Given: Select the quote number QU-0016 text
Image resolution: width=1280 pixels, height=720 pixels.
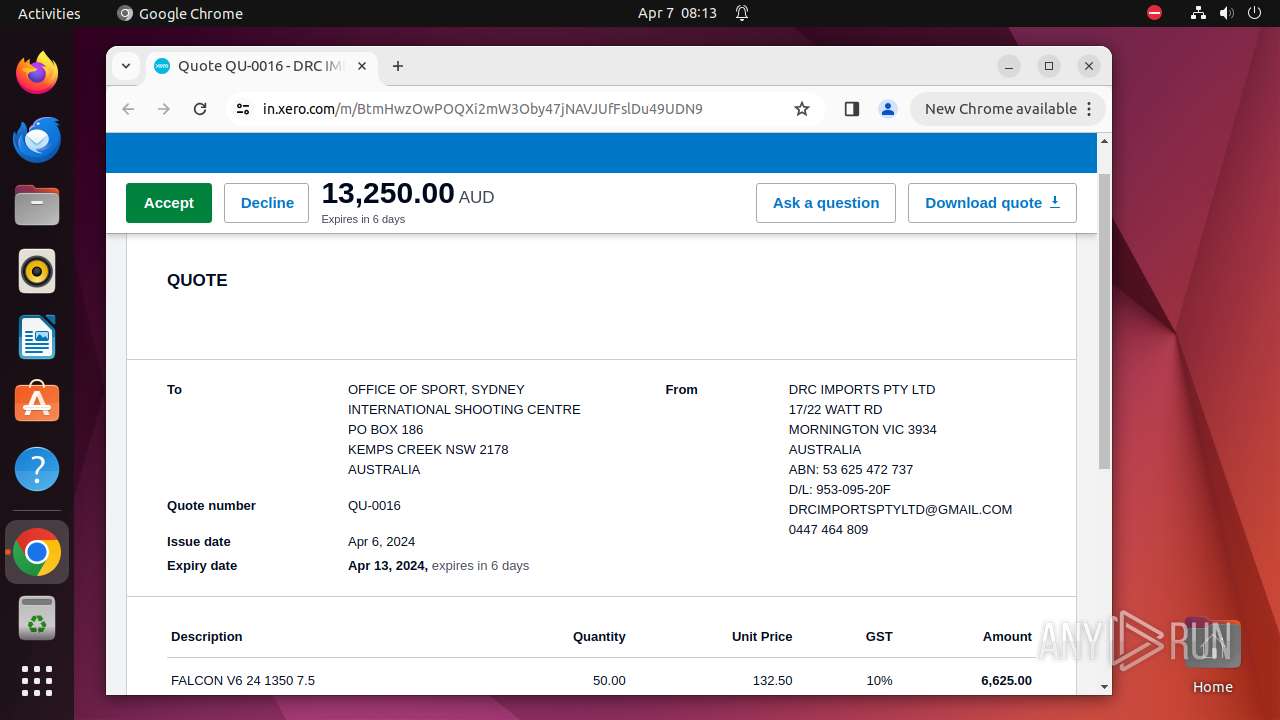Looking at the screenshot, I should point(374,506).
